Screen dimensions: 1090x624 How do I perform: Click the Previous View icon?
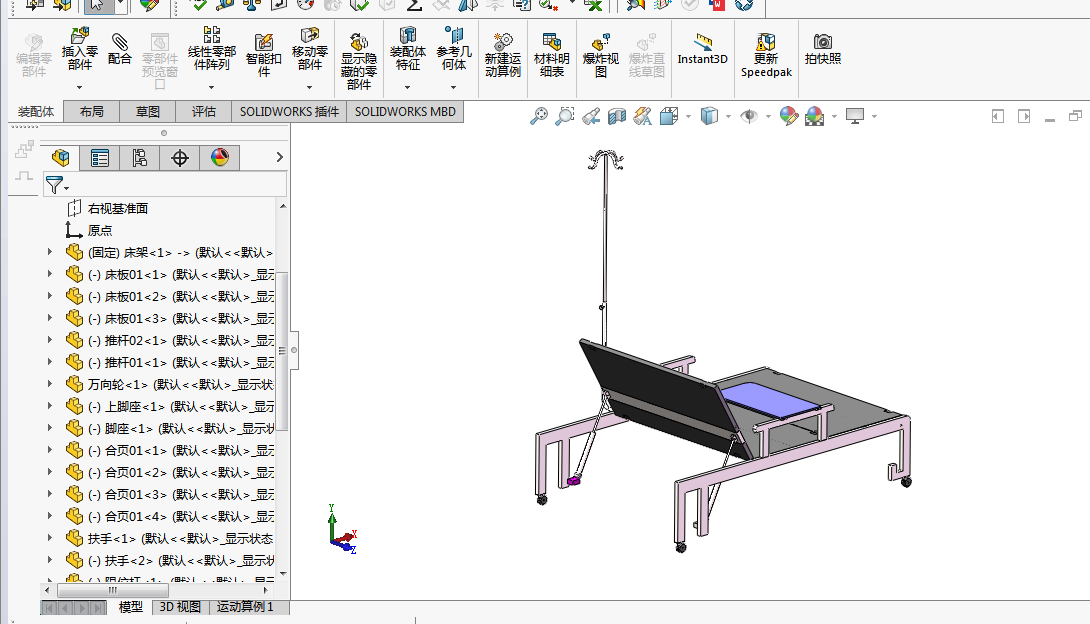click(x=591, y=116)
